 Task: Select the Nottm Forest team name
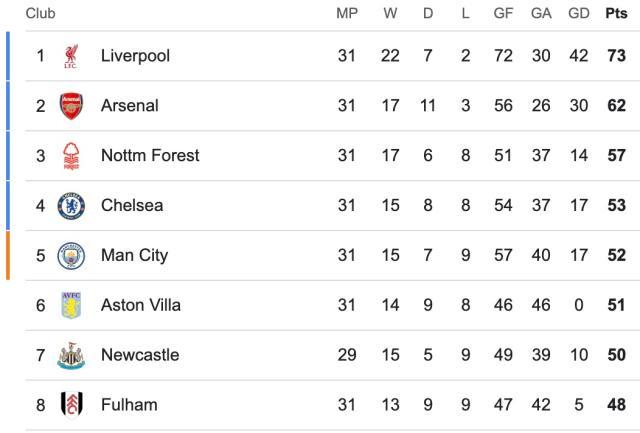coord(150,156)
